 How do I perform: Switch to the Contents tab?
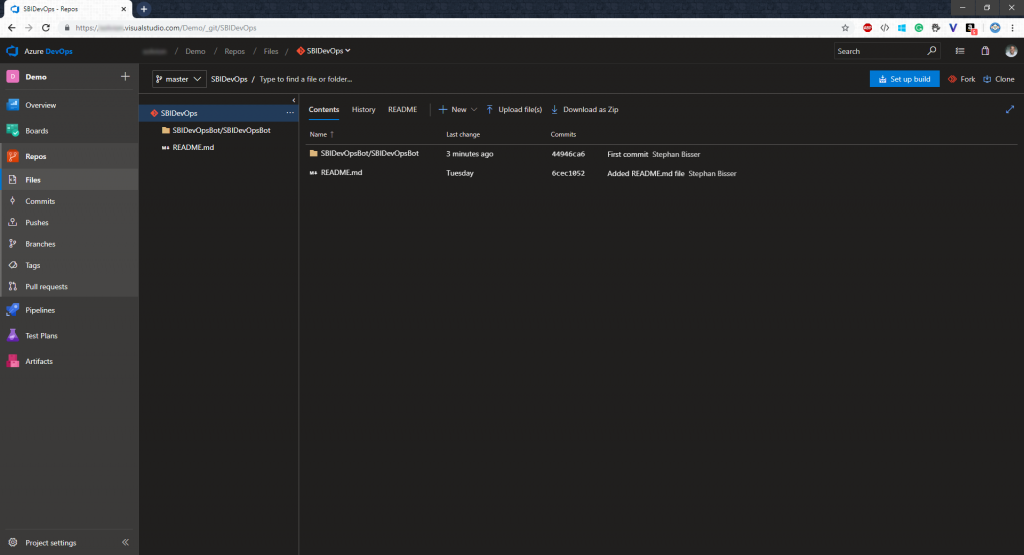click(x=324, y=110)
